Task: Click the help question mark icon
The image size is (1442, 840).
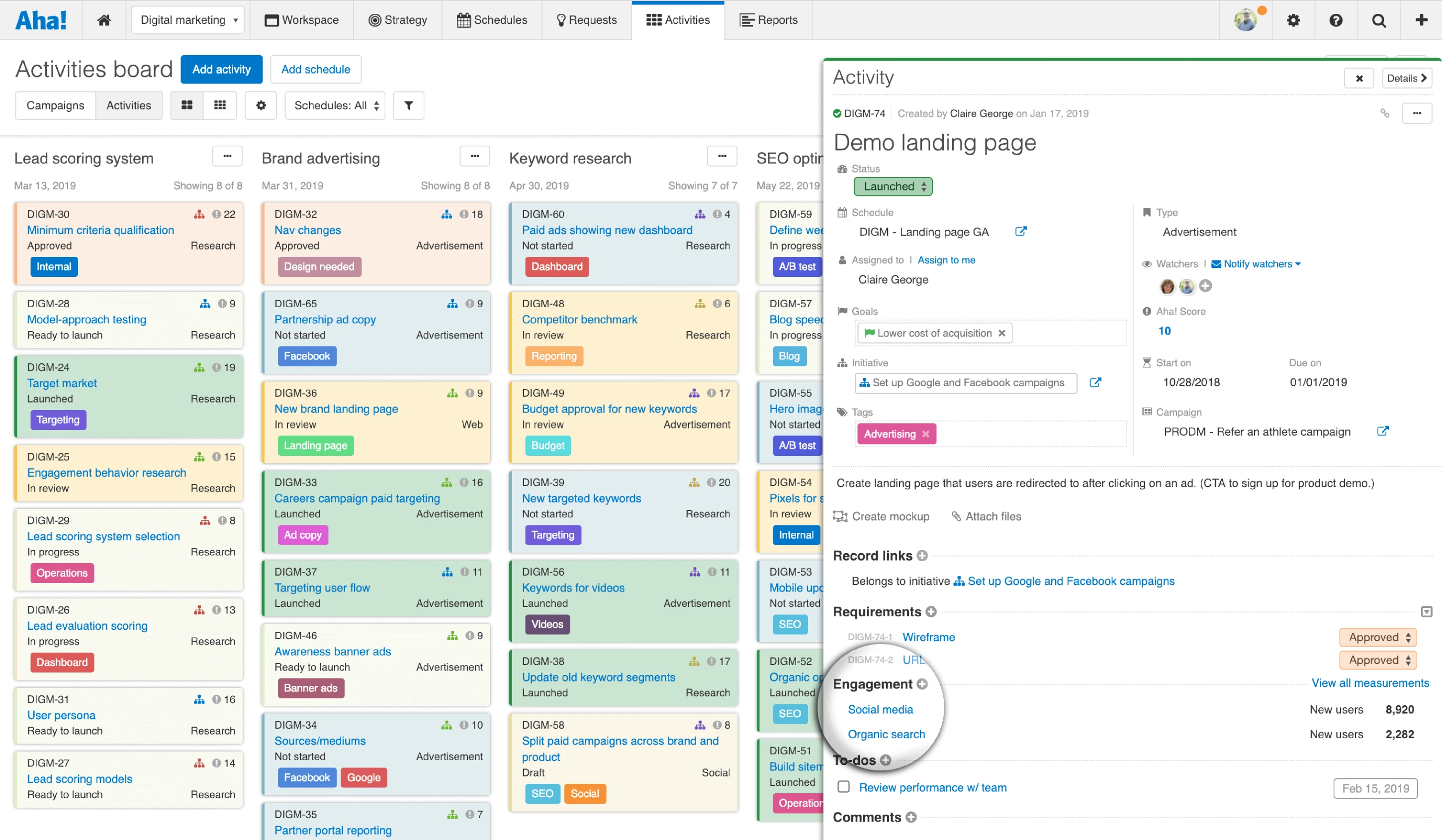Action: pyautogui.click(x=1336, y=20)
